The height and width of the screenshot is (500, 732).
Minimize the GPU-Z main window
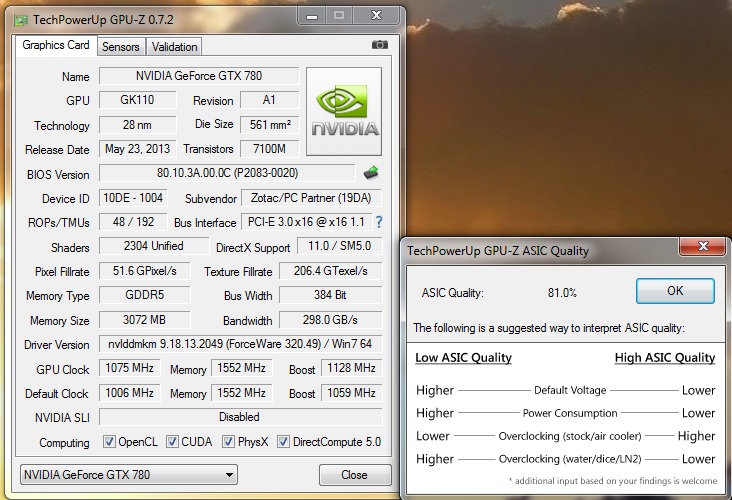tap(312, 17)
